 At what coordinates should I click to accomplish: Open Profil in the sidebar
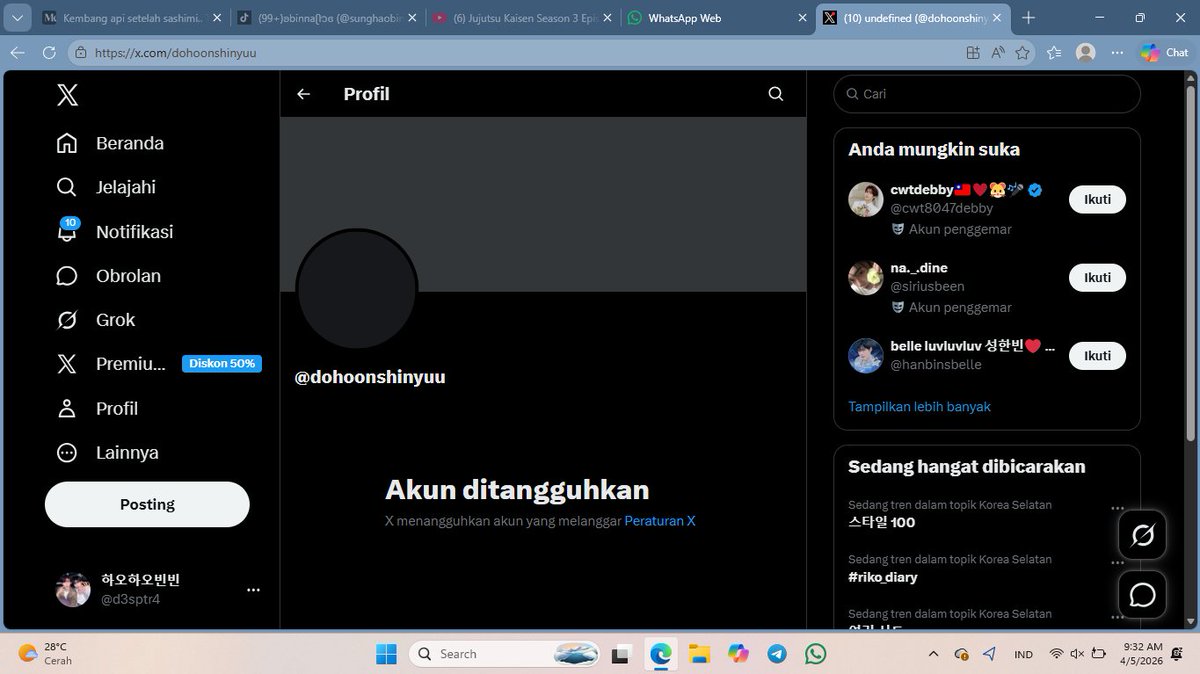click(x=97, y=408)
